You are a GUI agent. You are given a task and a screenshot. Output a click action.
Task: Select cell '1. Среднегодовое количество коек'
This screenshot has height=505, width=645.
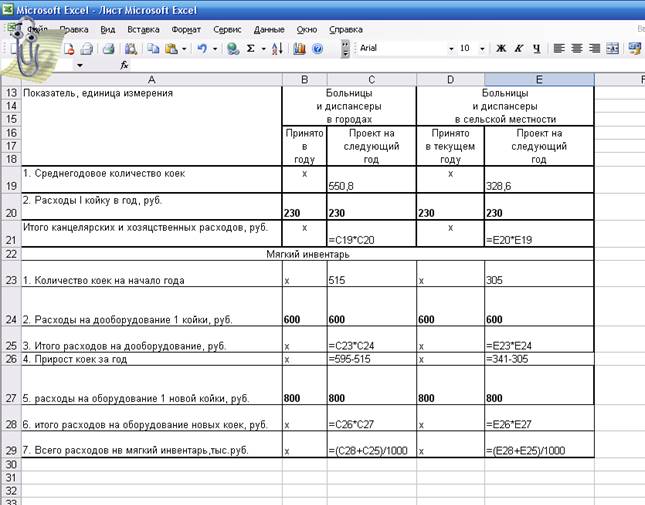click(151, 179)
